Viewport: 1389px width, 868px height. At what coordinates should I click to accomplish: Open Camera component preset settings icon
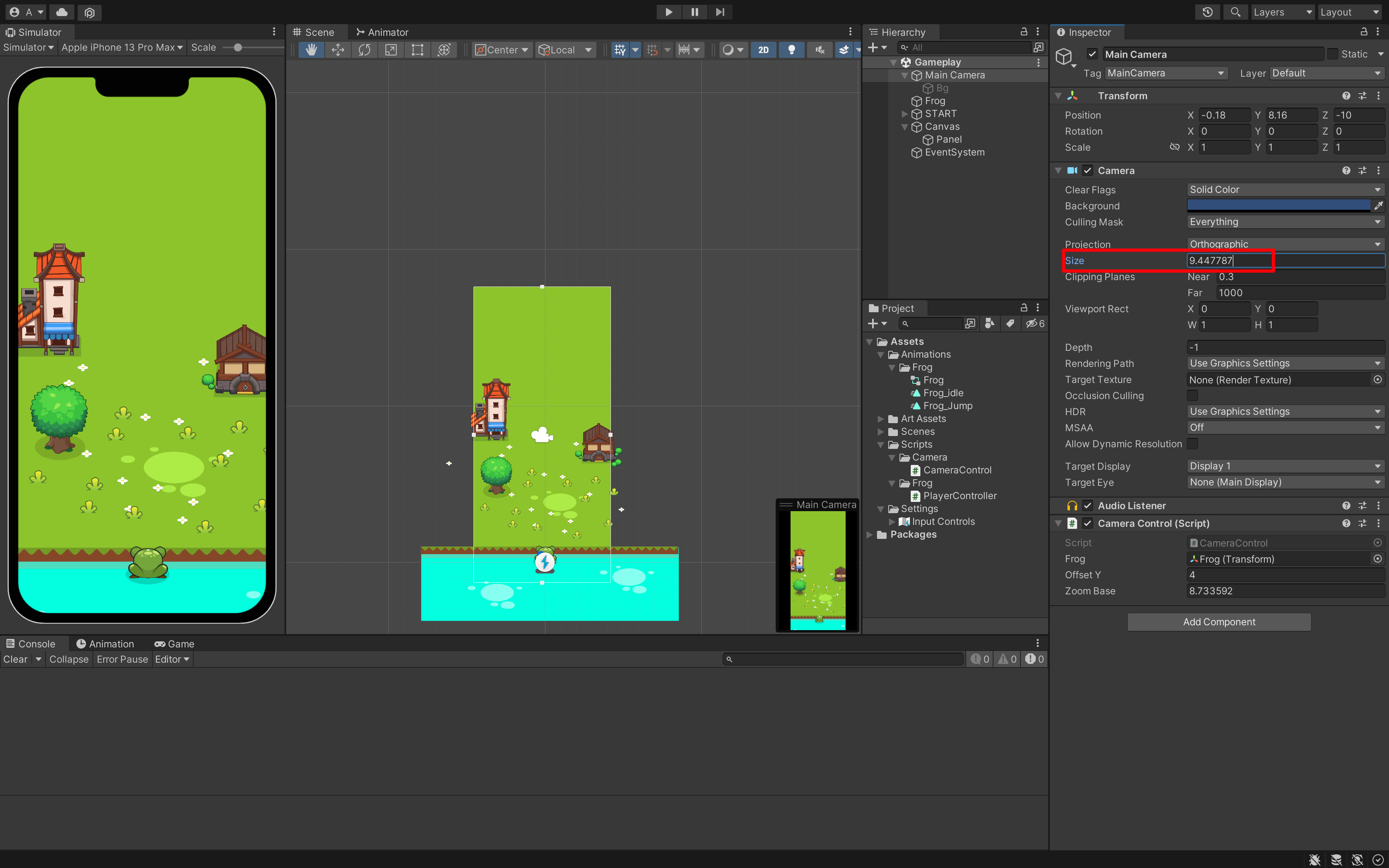tap(1362, 170)
